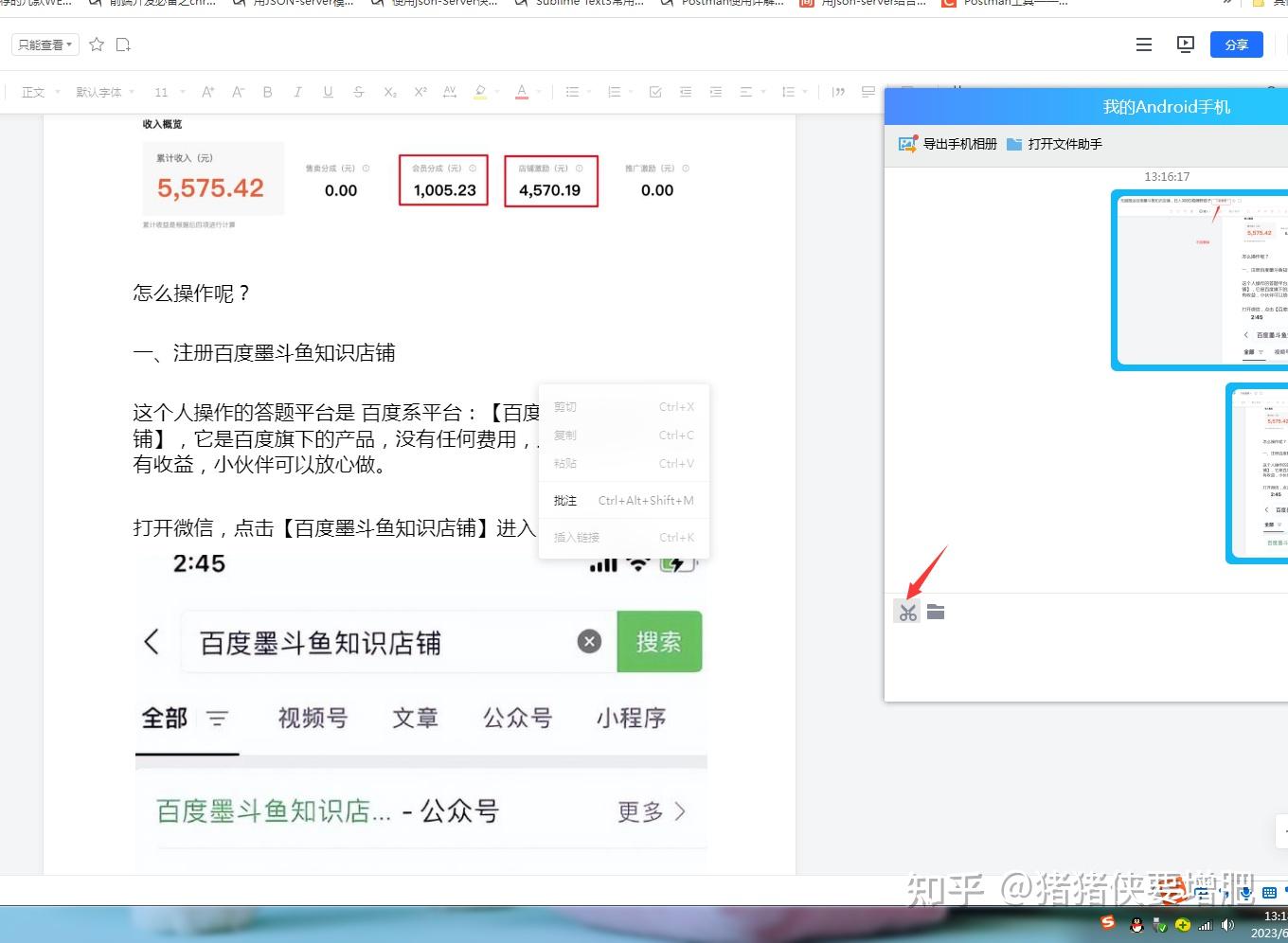Toggle superscript formatting
This screenshot has height=943, width=1288.
(420, 91)
